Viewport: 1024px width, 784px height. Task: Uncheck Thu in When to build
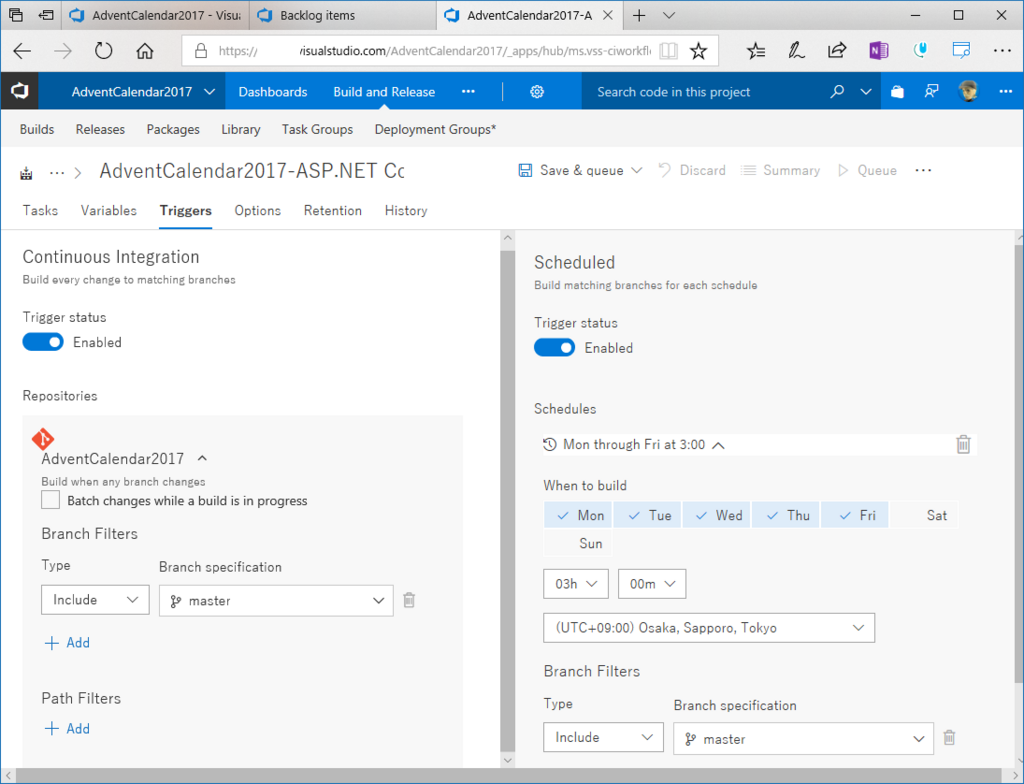[786, 515]
